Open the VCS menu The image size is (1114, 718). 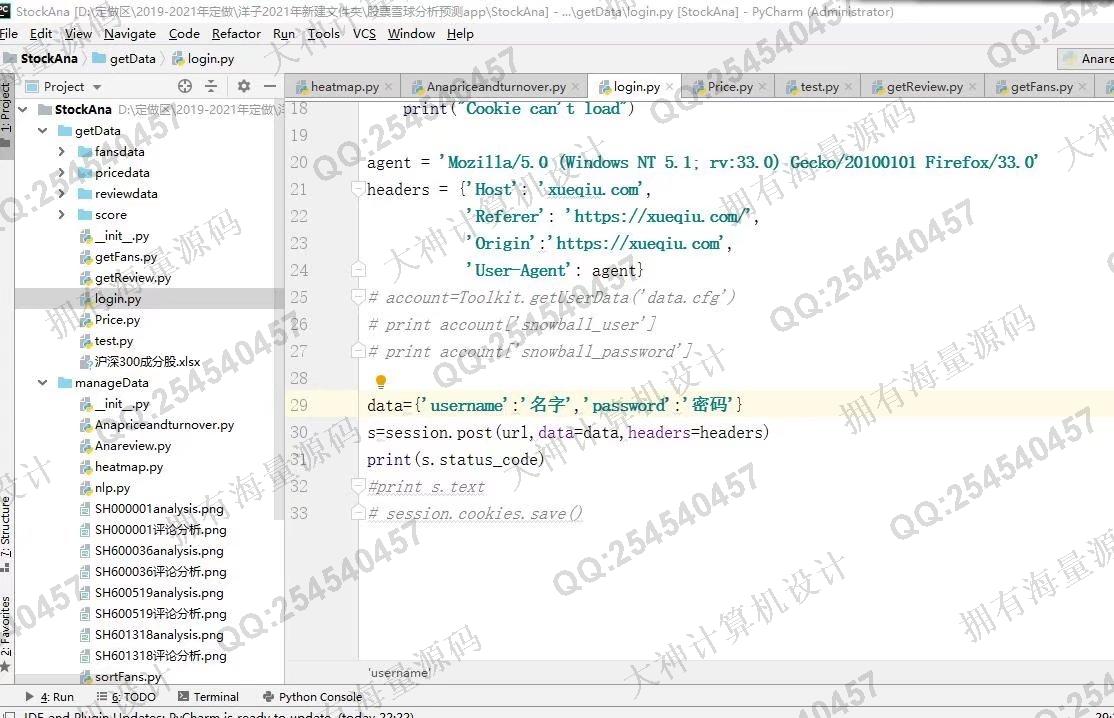pos(364,33)
